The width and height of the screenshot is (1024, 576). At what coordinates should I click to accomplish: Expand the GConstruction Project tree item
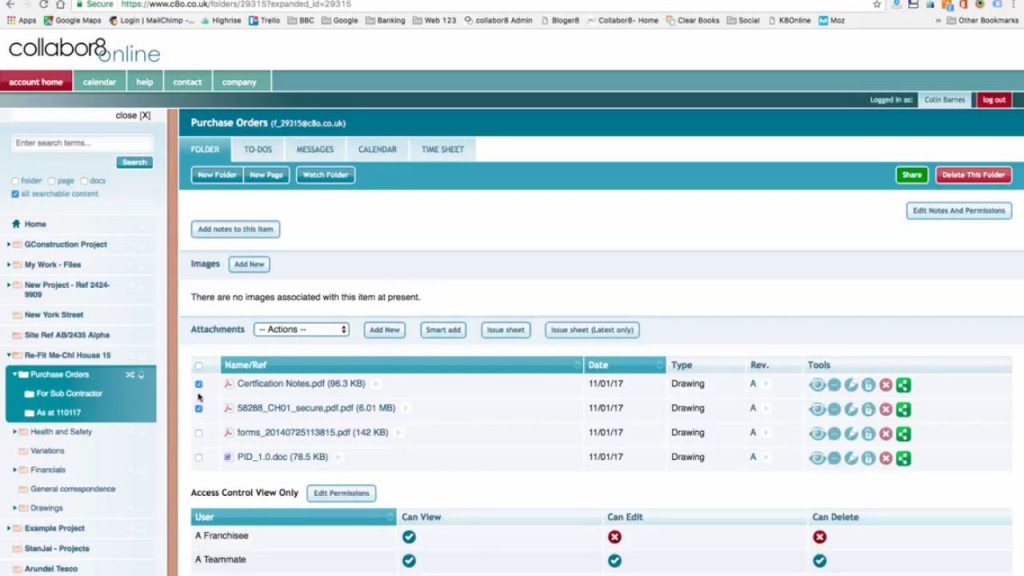[8, 244]
